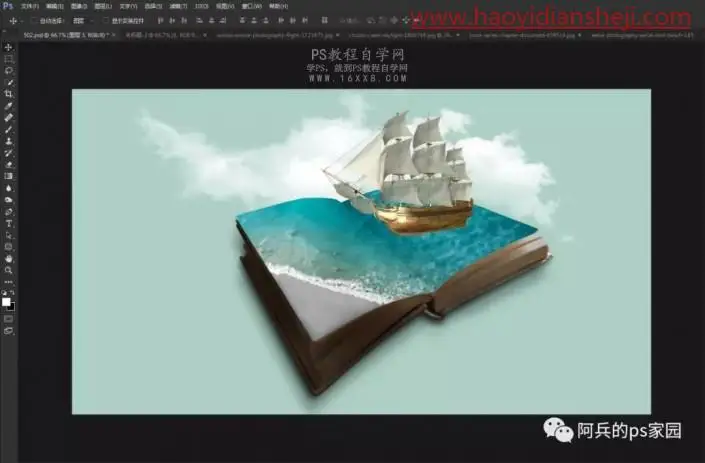This screenshot has height=463, width=705.
Task: Open the 图层 auto-select dropdown
Action: click(84, 21)
